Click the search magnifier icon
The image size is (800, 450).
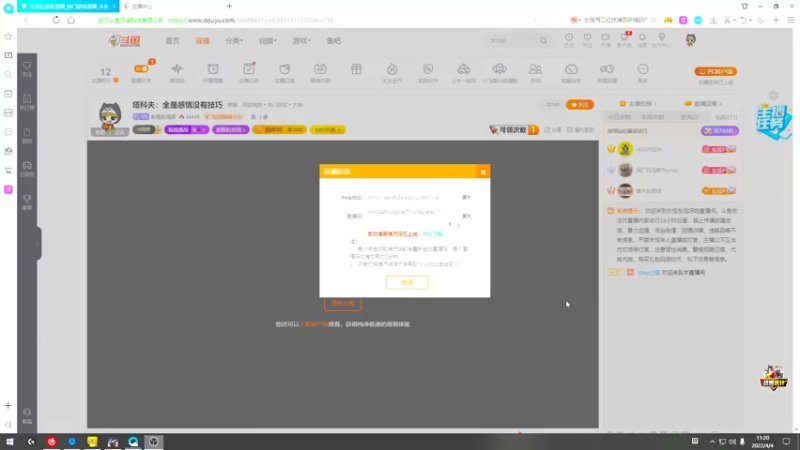coord(543,41)
